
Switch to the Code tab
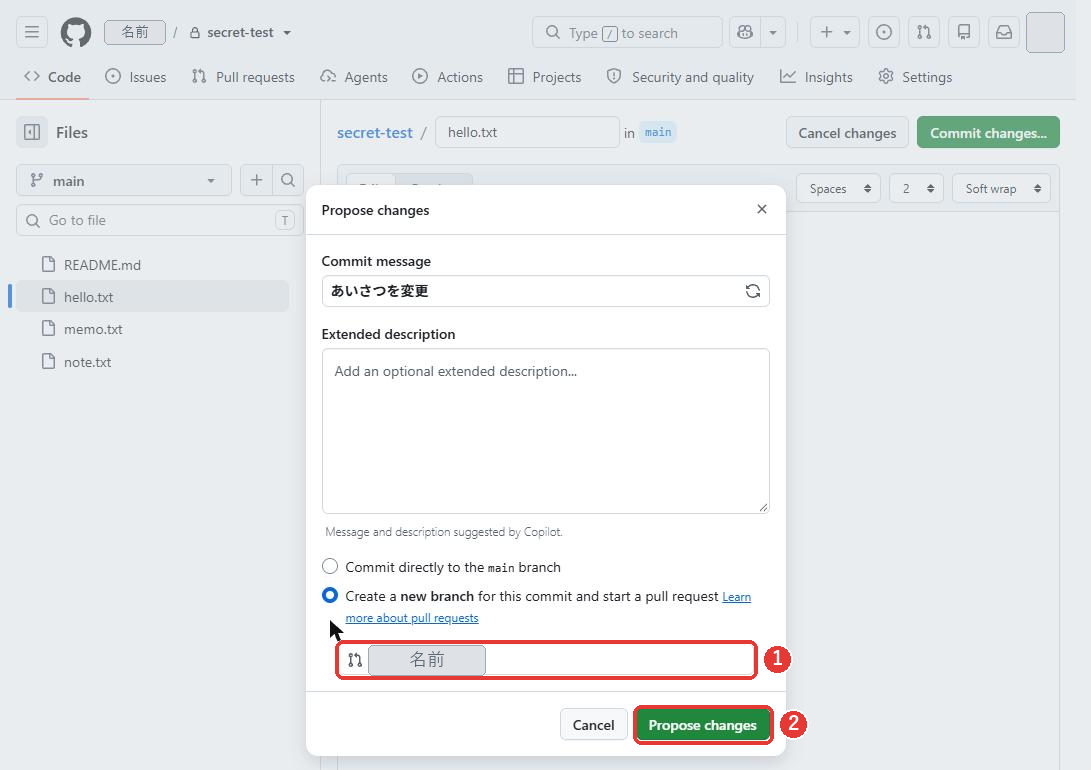coord(53,77)
